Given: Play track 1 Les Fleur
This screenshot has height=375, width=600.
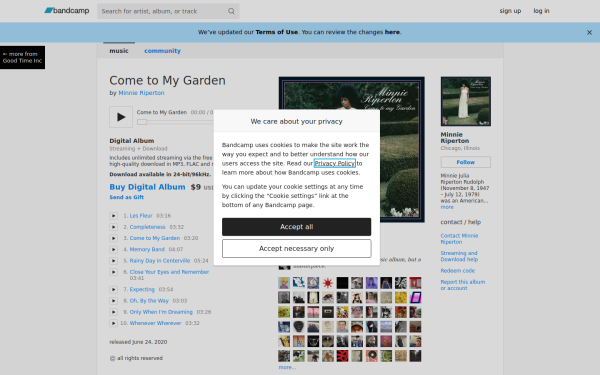Looking at the screenshot, I should click(x=113, y=216).
